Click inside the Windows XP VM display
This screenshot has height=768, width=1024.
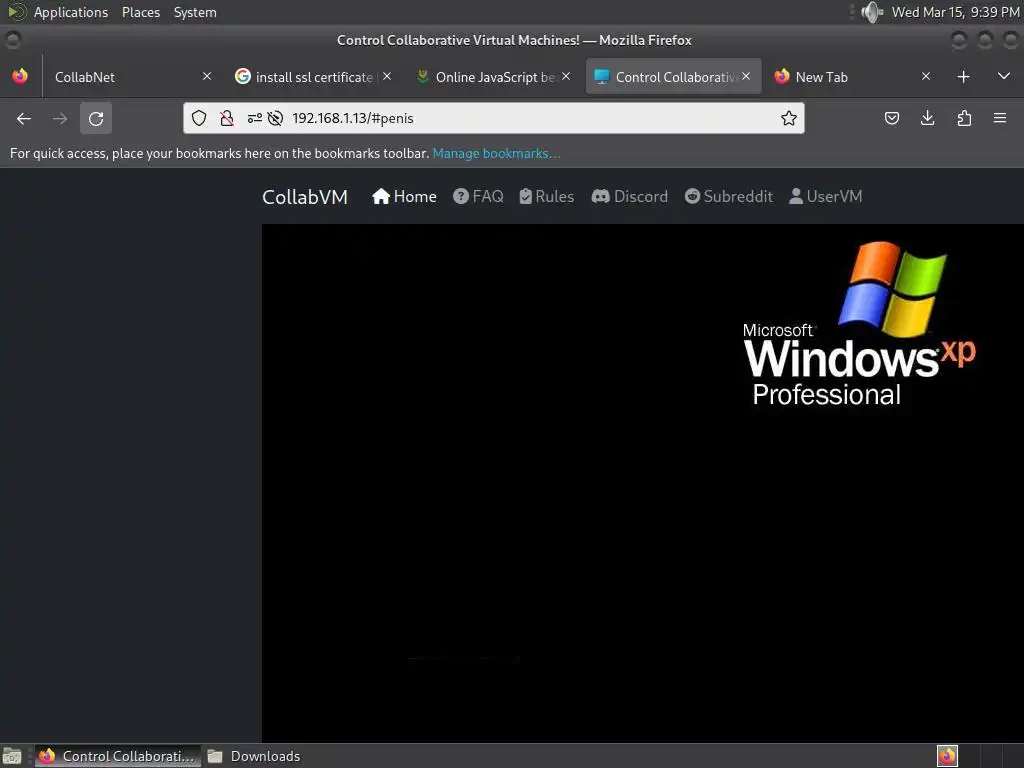coord(643,483)
